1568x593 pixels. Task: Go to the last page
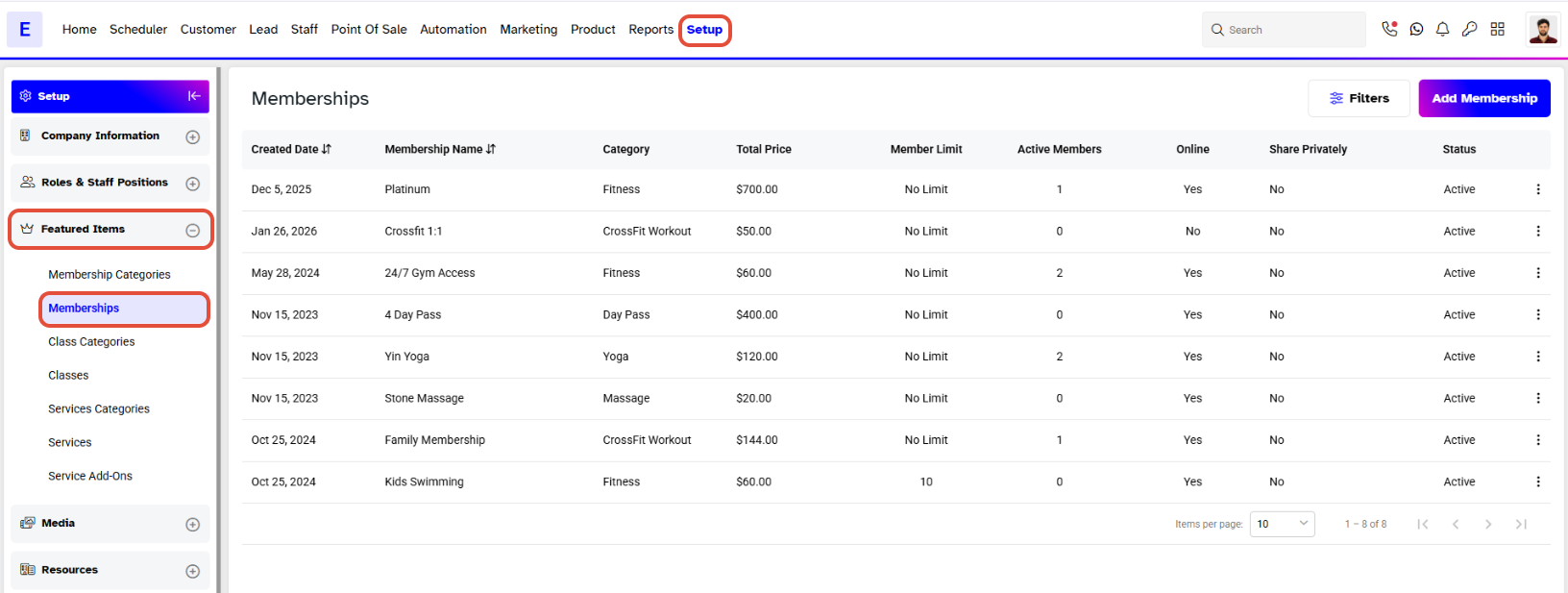pyautogui.click(x=1521, y=524)
